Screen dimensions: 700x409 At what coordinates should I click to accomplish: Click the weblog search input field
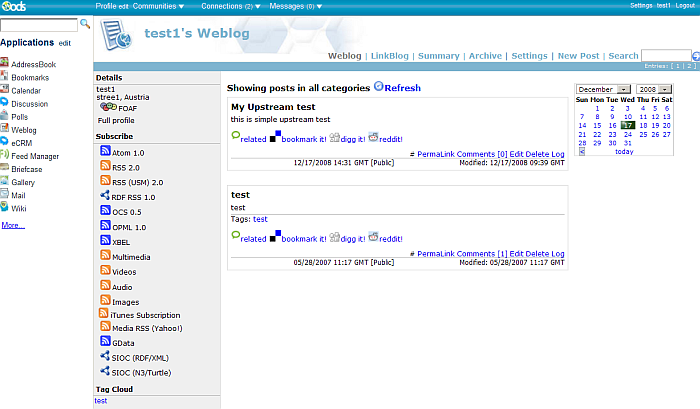pyautogui.click(x=665, y=56)
